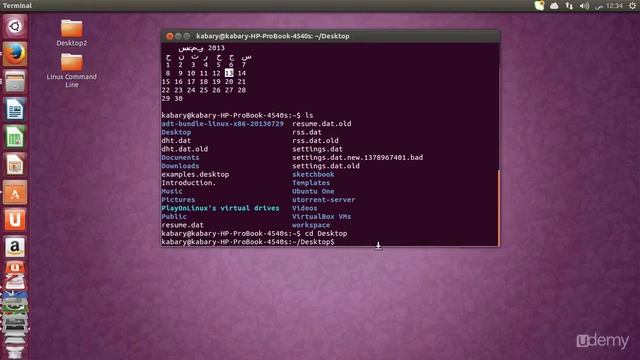Click the examples.desktop file name
Viewport: 640px width, 360px height.
click(x=195, y=174)
